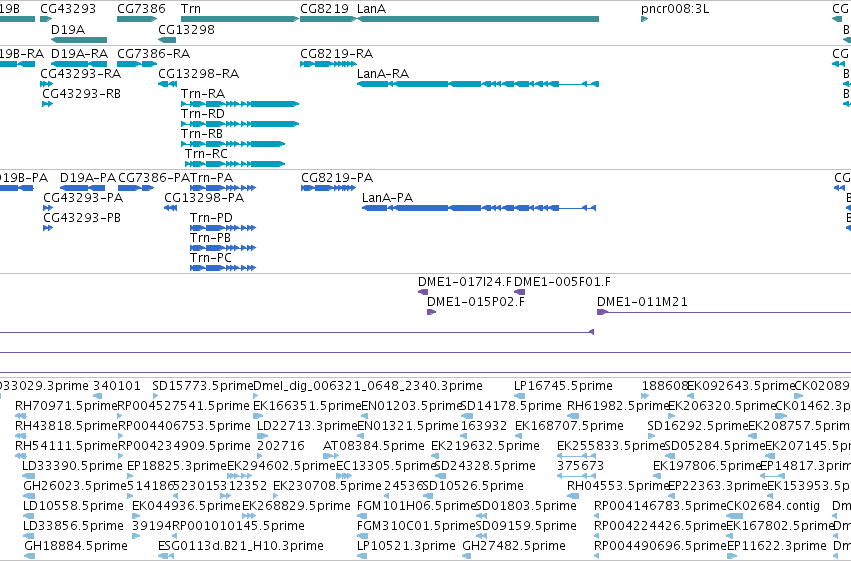Click the Trn-PC protein glyph

coord(223,267)
